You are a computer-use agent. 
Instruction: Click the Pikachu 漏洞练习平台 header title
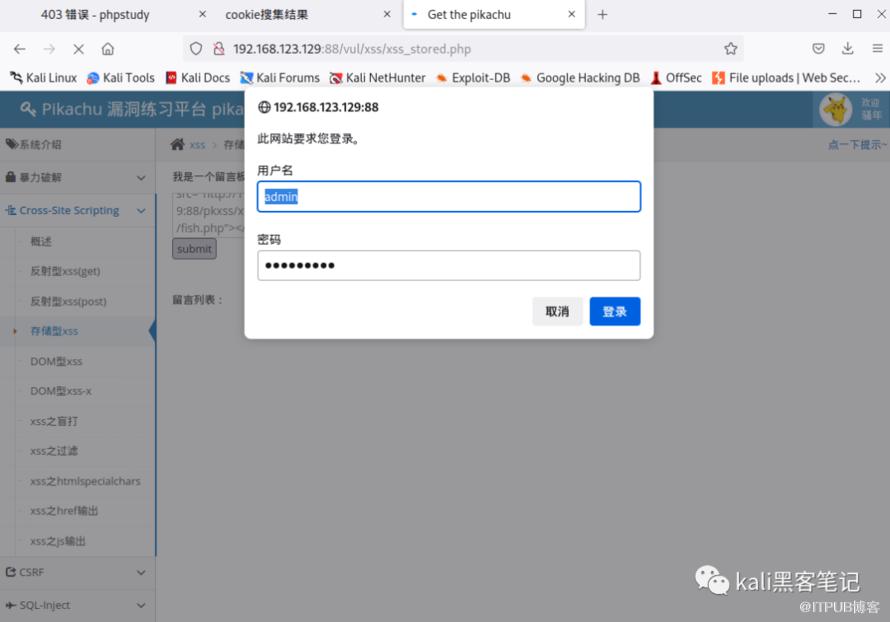pyautogui.click(x=132, y=109)
